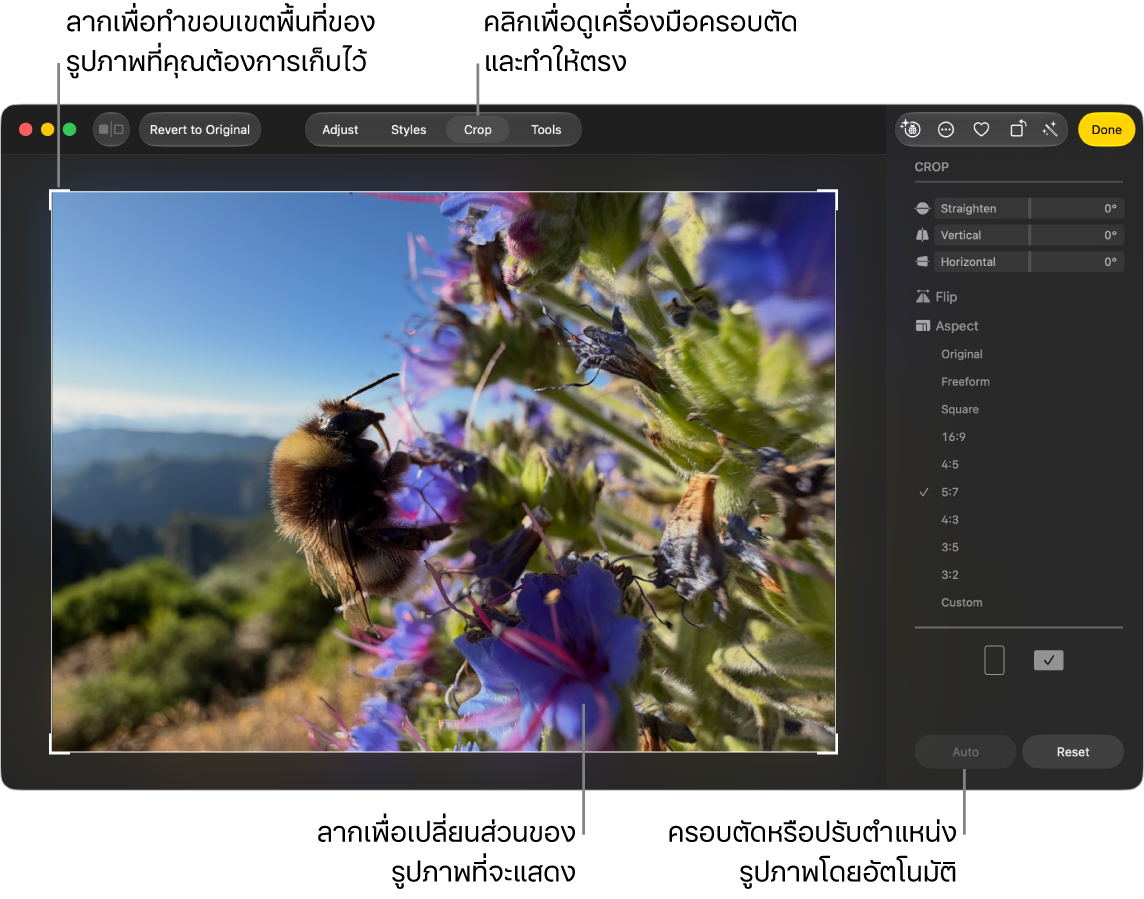The image size is (1144, 899).
Task: Rotate the photo counterclockwise
Action: coord(1018,129)
